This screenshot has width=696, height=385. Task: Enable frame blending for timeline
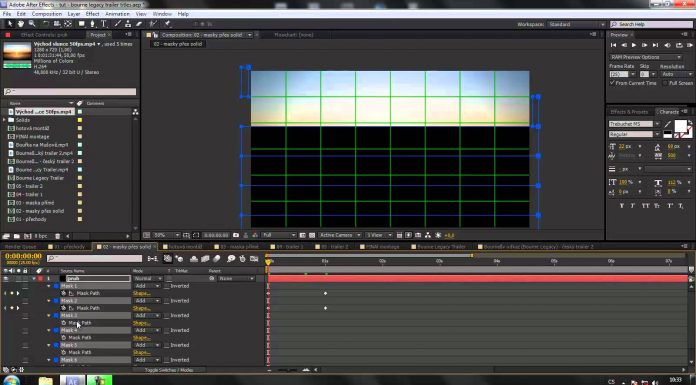tap(205, 258)
